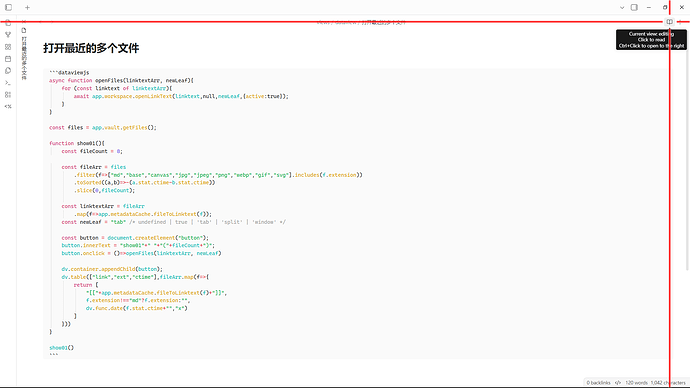The image size is (690, 388).
Task: Toggle the right sidebar panel
Action: (x=634, y=7)
